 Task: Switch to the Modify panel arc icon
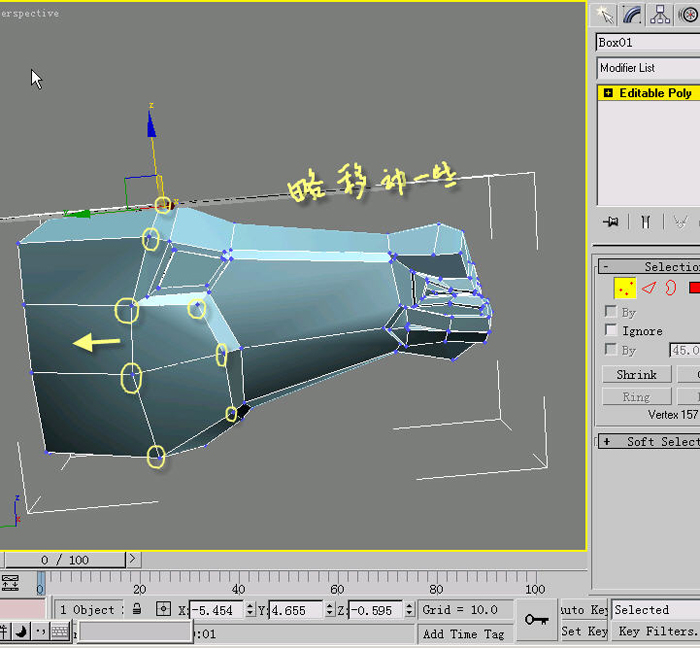(x=632, y=15)
